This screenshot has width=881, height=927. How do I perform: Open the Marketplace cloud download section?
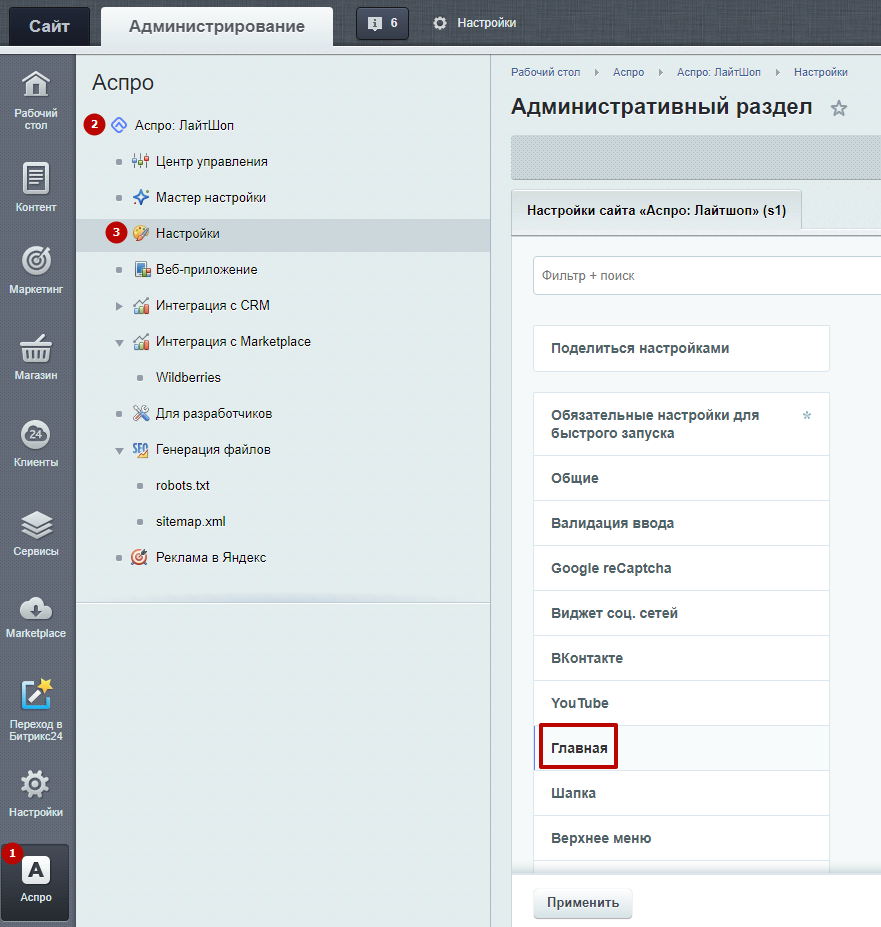coord(36,617)
